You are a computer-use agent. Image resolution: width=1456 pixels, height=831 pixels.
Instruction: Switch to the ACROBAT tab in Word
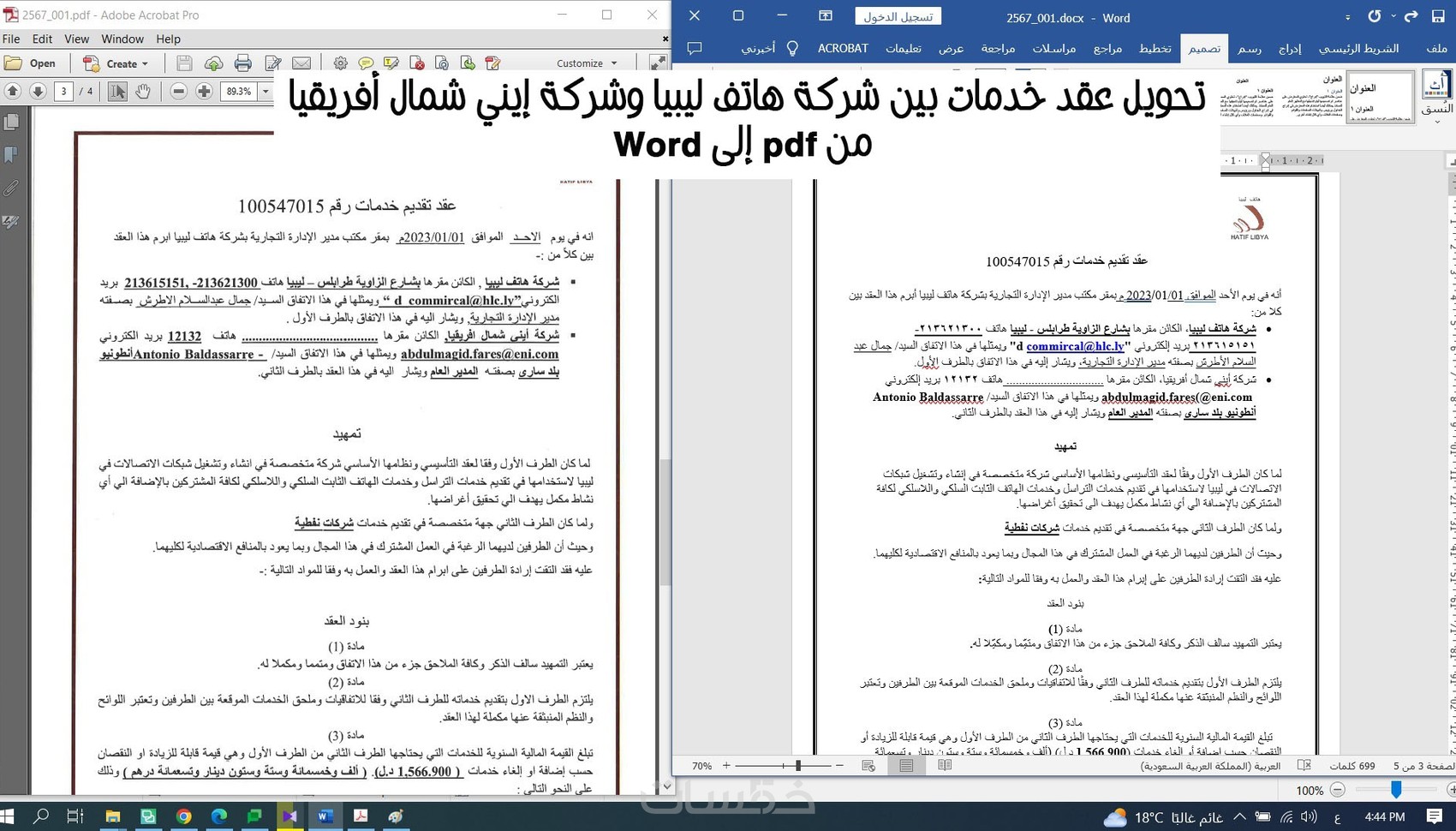843,48
